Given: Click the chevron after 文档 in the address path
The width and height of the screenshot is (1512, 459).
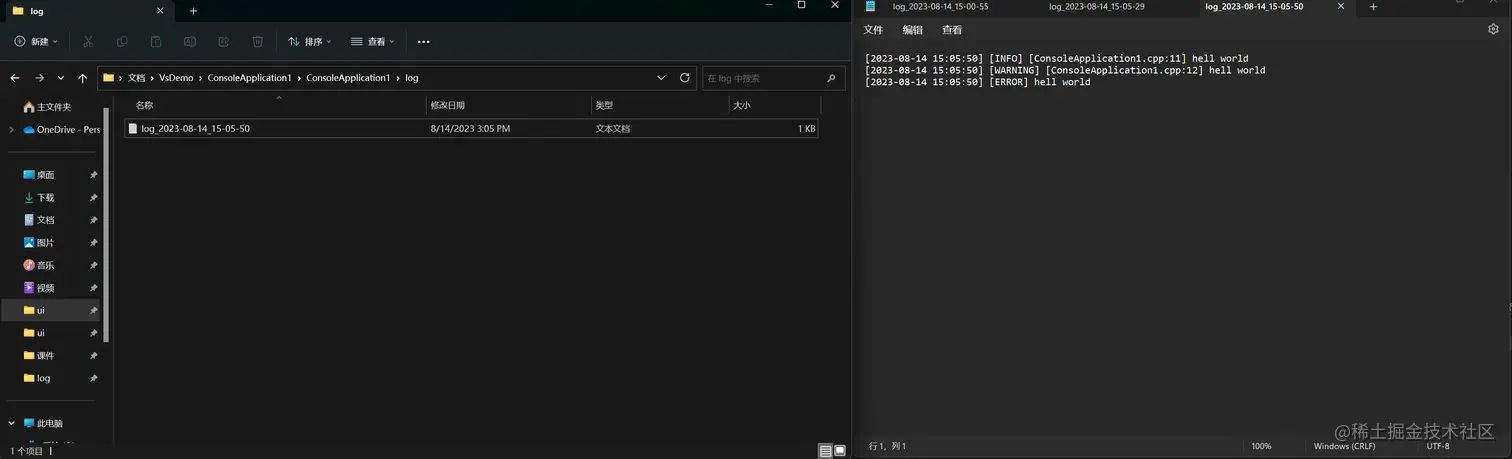Looking at the screenshot, I should coord(152,78).
